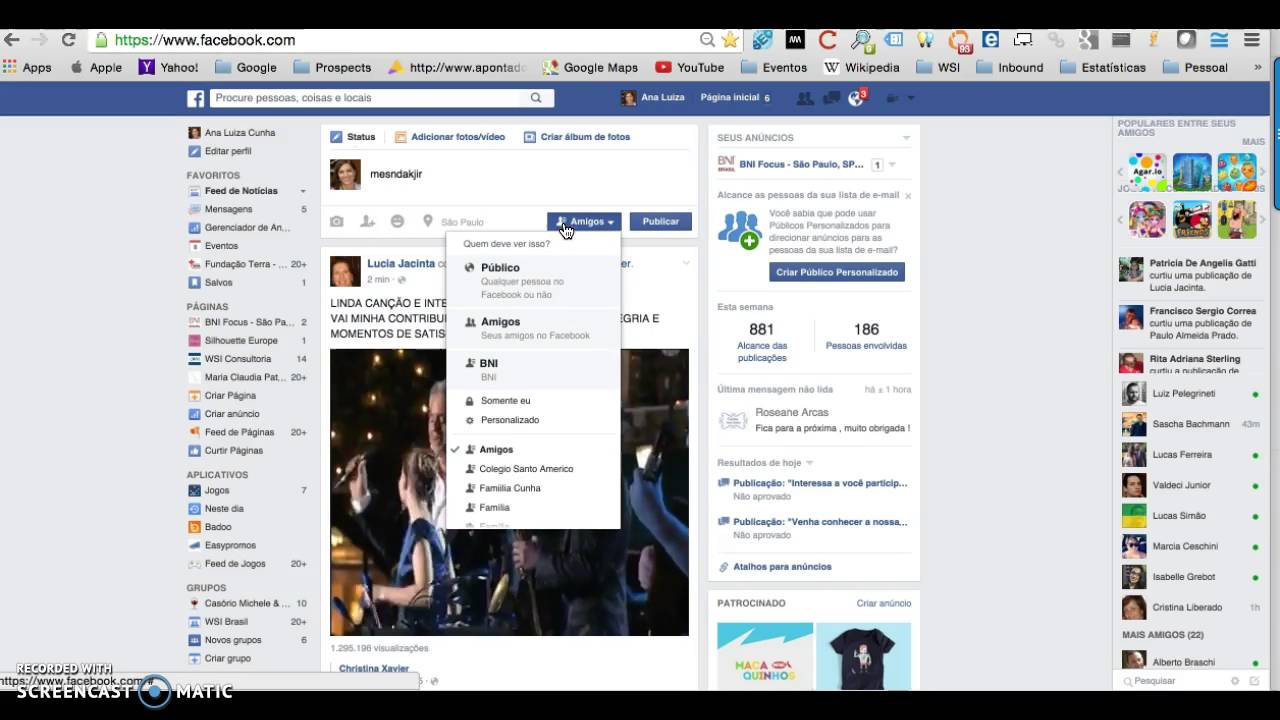Click the browser address bar URL
The height and width of the screenshot is (720, 1280).
pyautogui.click(x=205, y=40)
